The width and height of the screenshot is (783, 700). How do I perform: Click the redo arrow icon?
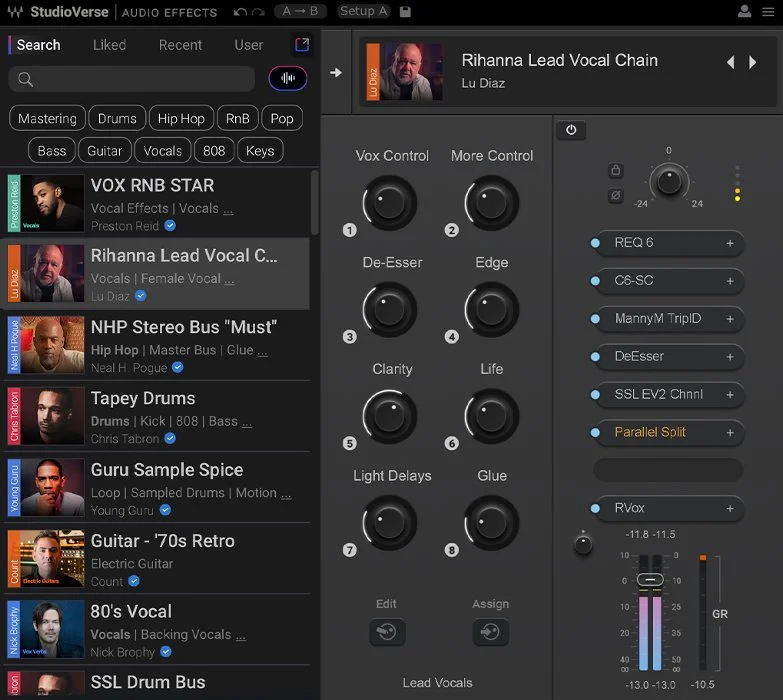pyautogui.click(x=258, y=11)
